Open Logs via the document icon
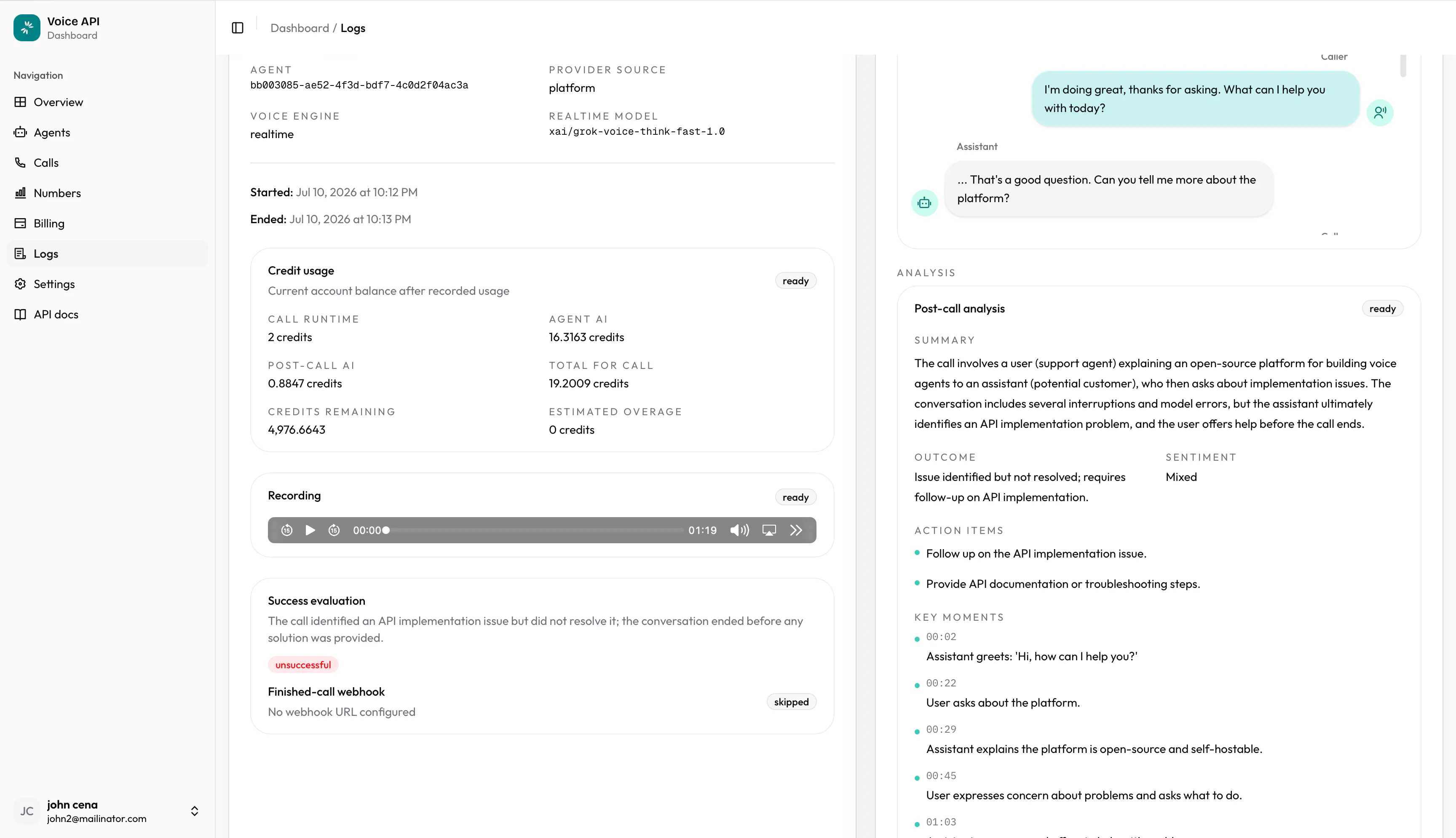The image size is (1456, 838). (20, 254)
